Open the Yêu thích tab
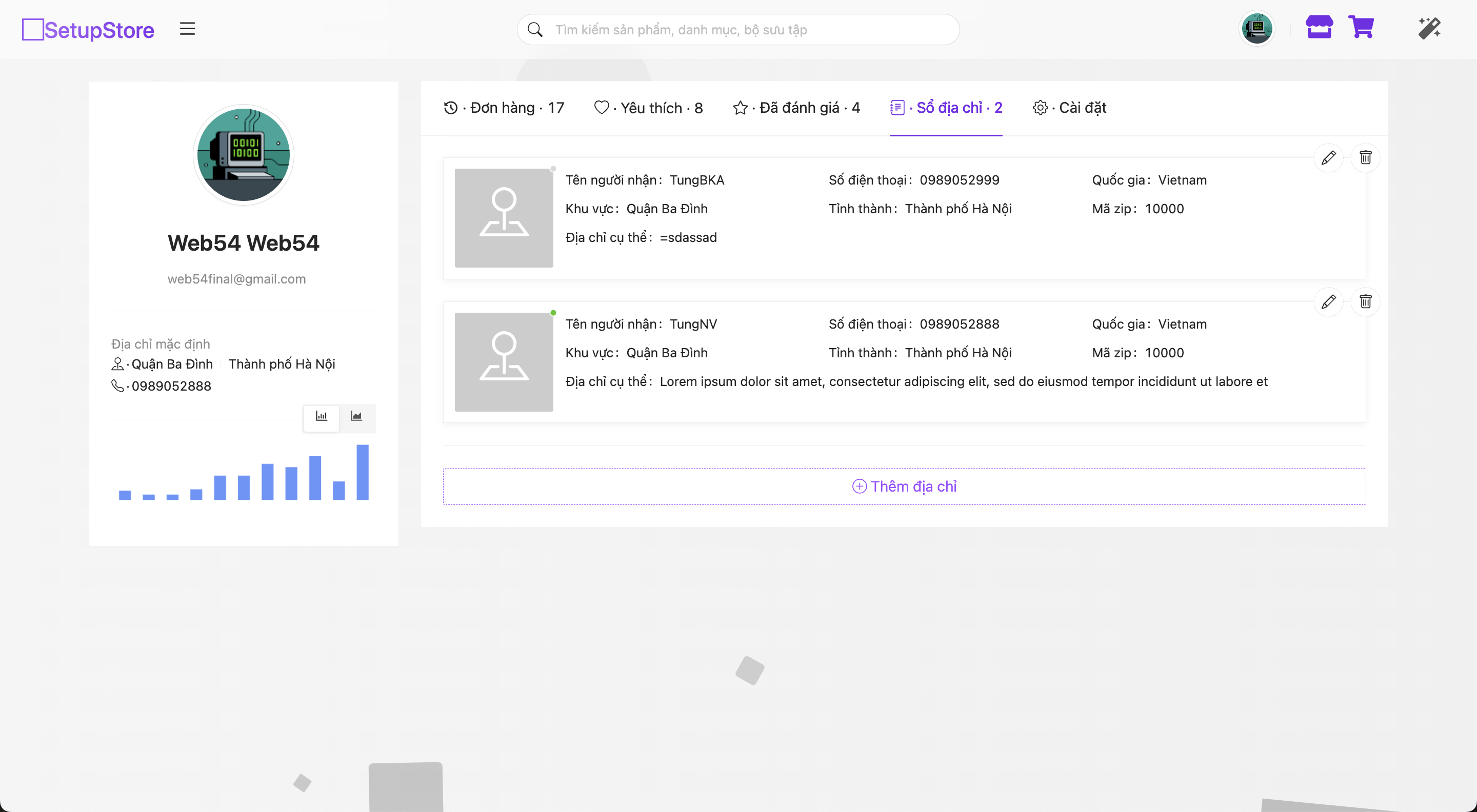The image size is (1477, 812). 648,108
